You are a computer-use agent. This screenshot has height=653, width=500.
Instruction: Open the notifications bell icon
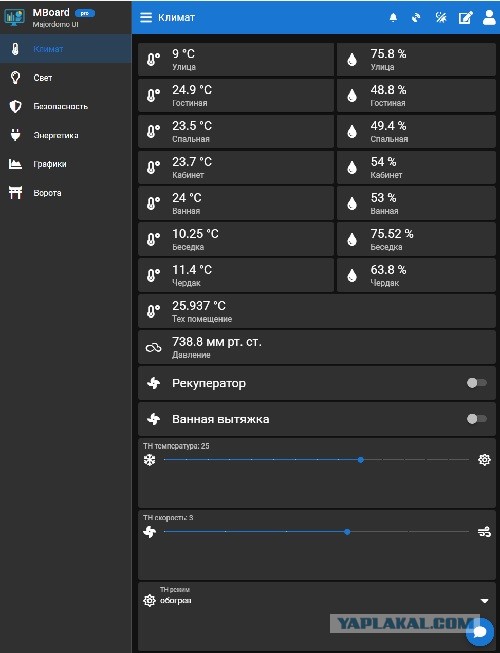tap(393, 17)
